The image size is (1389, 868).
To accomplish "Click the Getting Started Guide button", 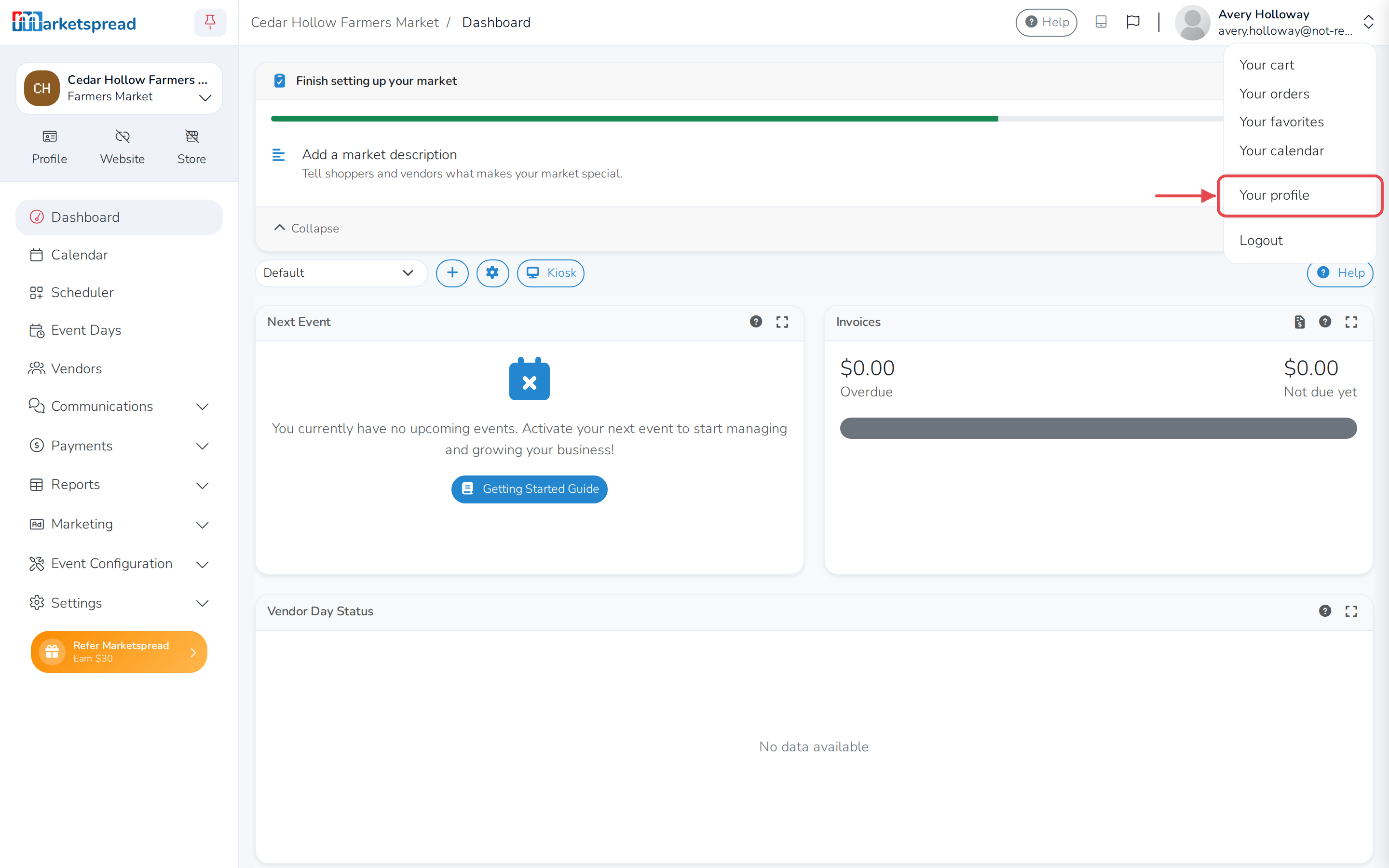I will pyautogui.click(x=529, y=489).
